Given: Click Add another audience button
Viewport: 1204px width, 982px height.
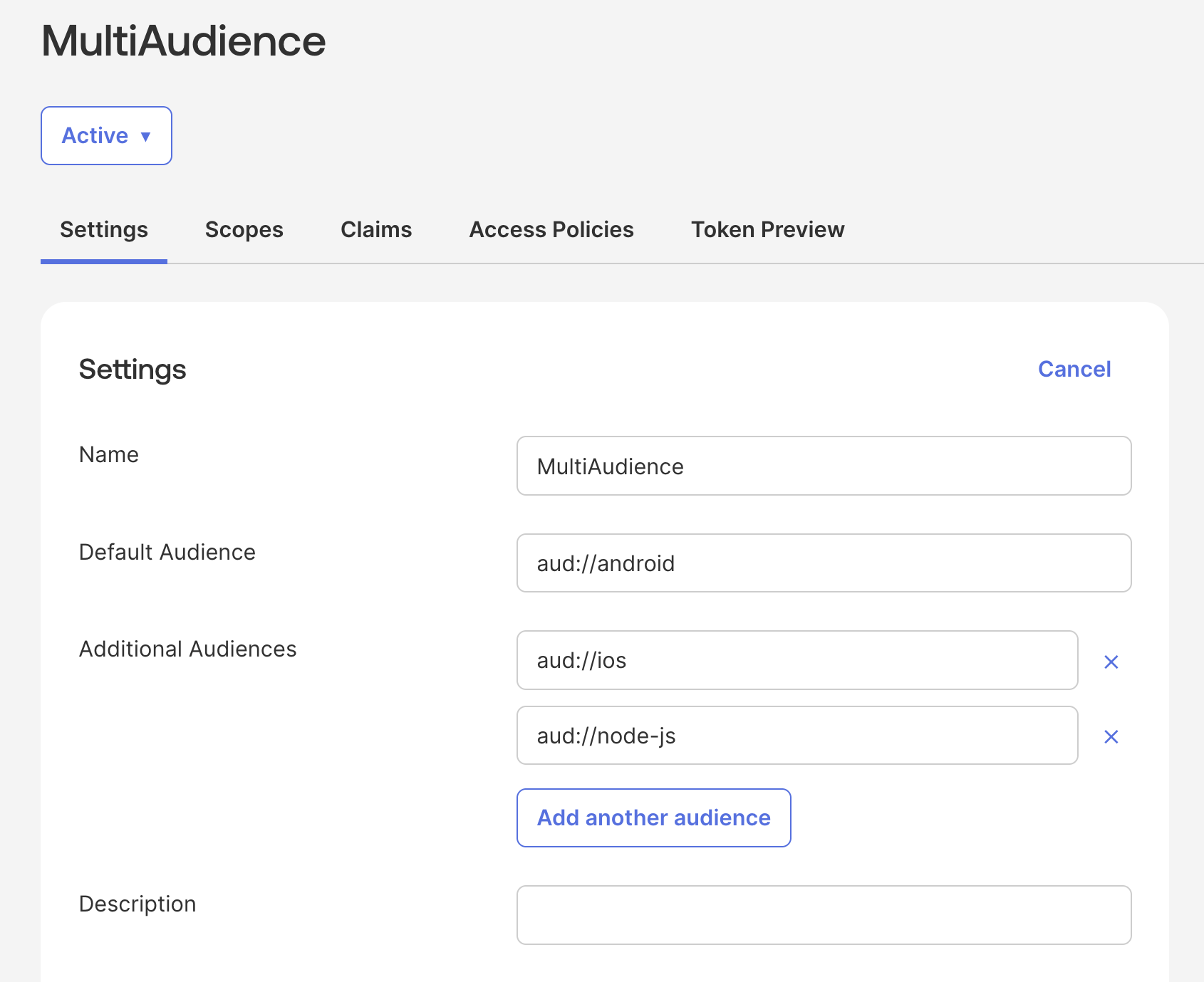Looking at the screenshot, I should [653, 818].
